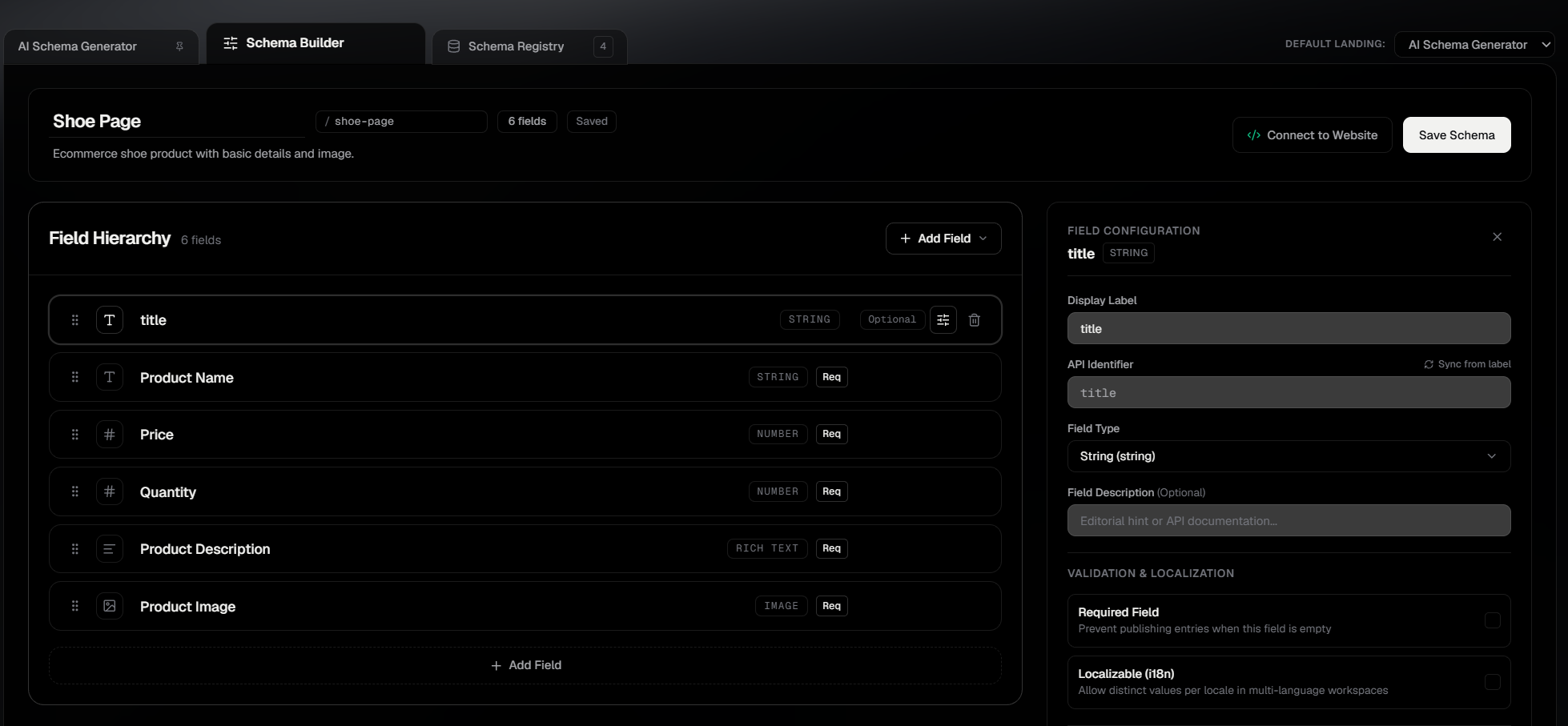Click the NUMBER badge on Price row

click(778, 434)
